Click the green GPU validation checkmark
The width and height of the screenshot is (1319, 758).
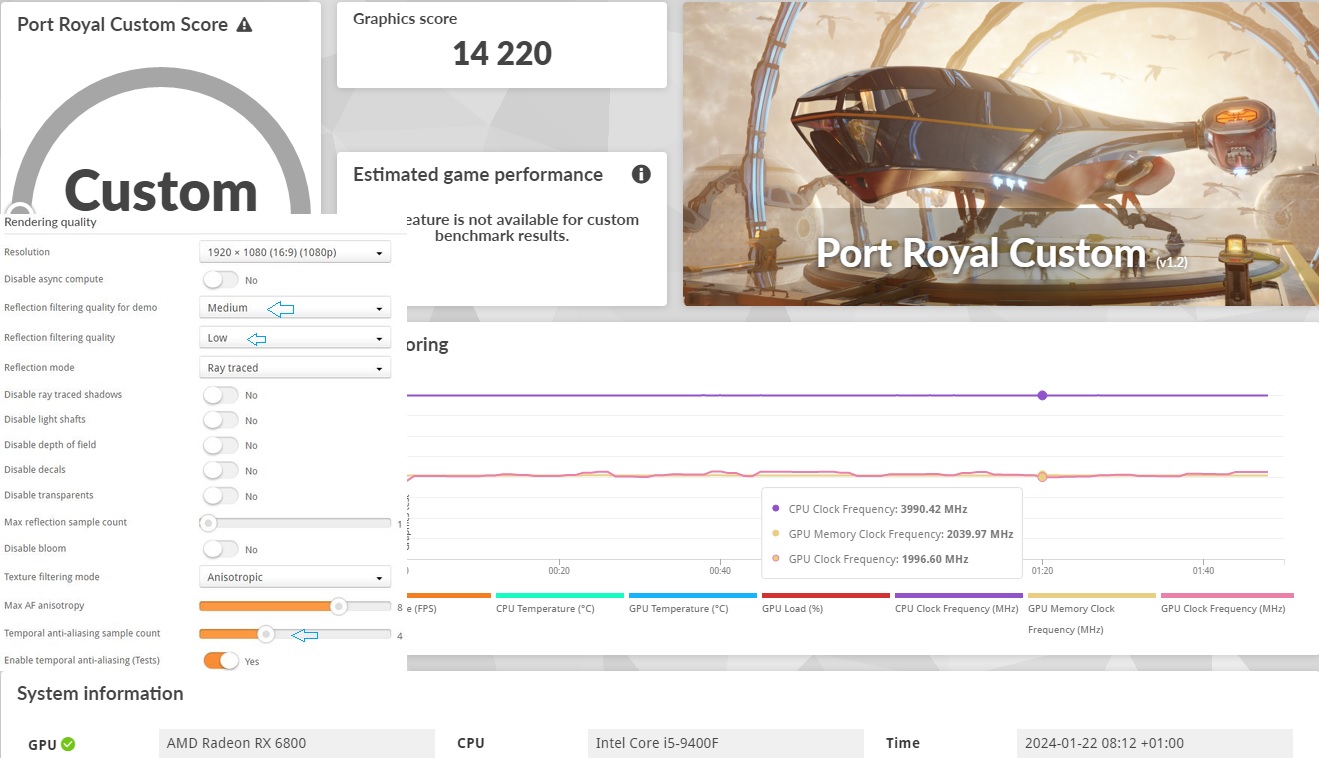click(x=67, y=744)
